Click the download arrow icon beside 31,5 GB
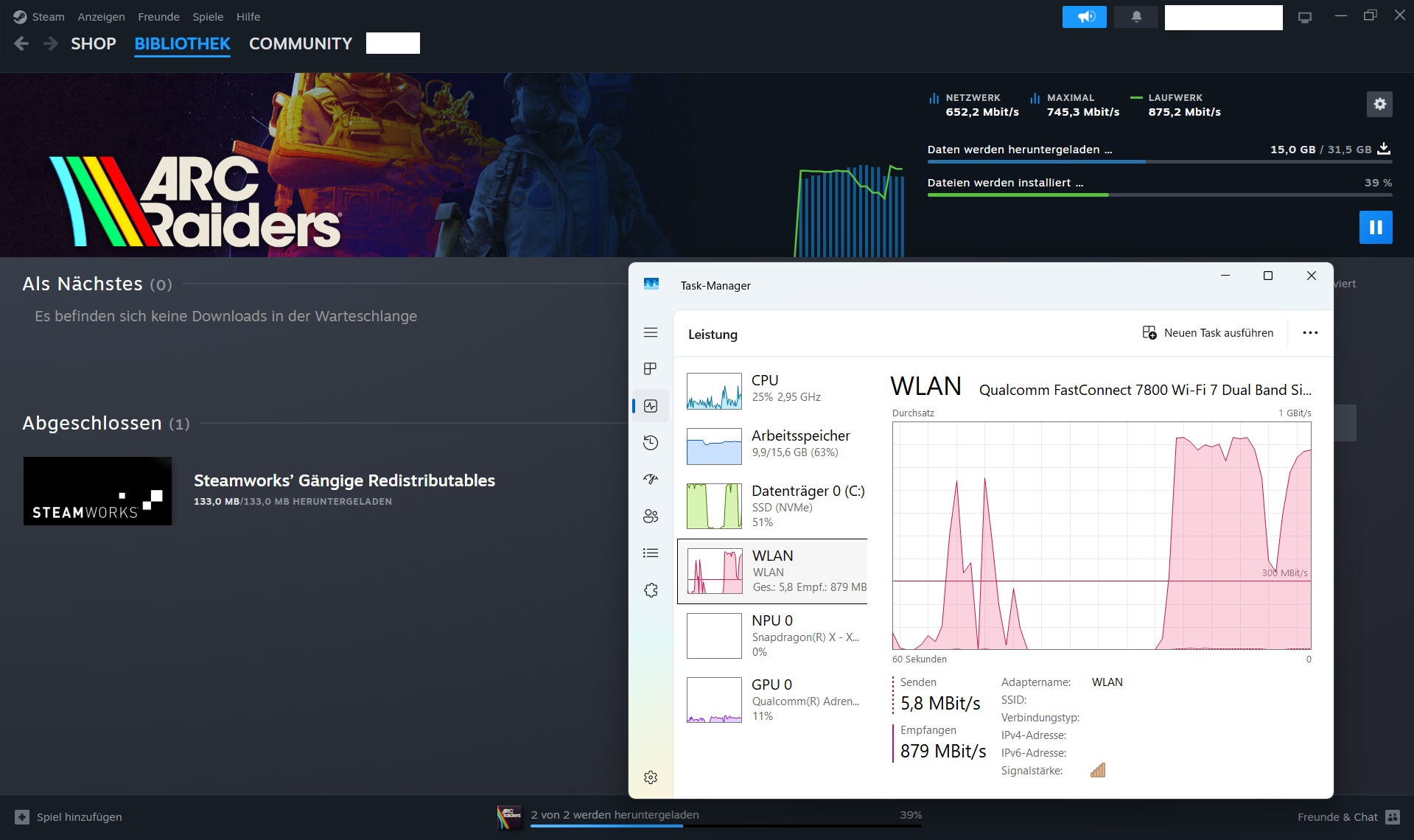 click(1384, 149)
